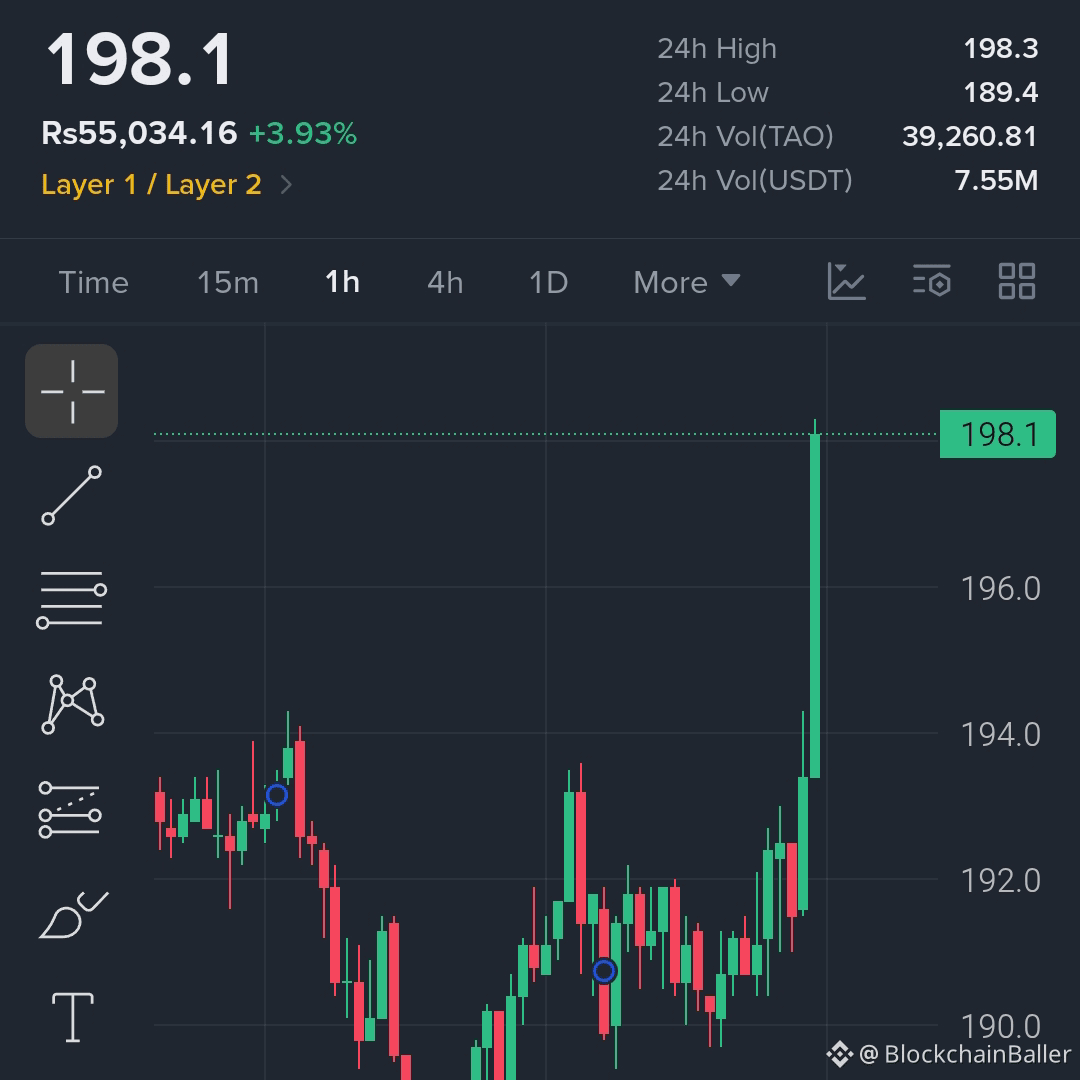Select the horizontal lines drawing tool
This screenshot has height=1080, width=1080.
coord(72,599)
